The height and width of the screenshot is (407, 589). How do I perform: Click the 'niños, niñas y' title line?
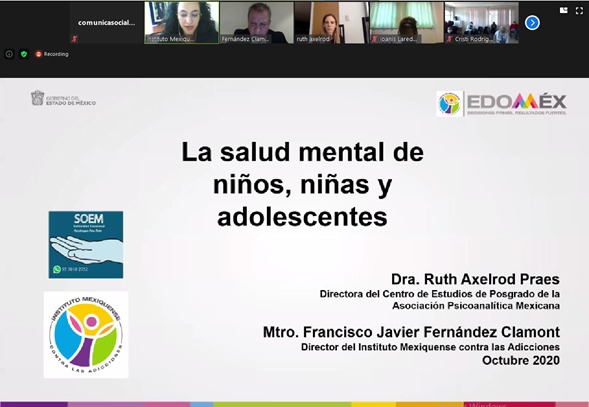(x=303, y=185)
